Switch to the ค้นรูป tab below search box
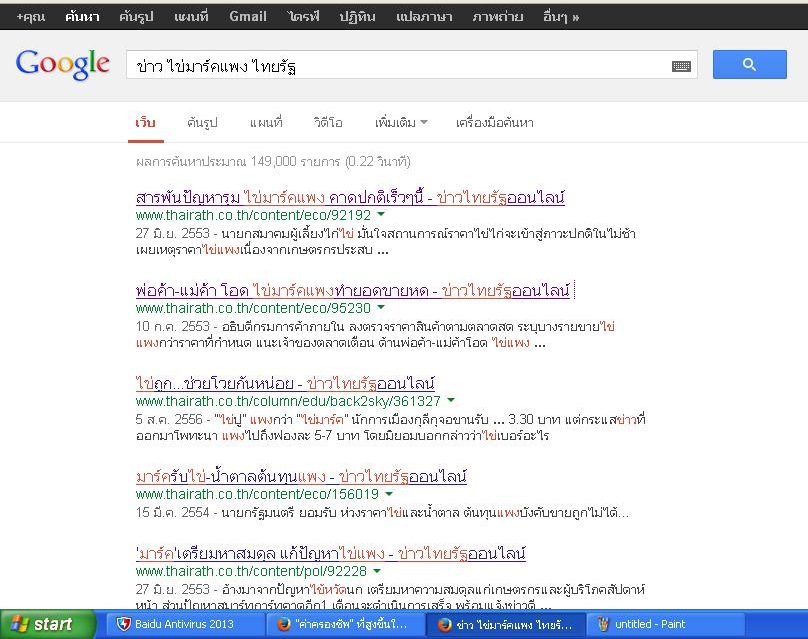The height and width of the screenshot is (639, 808). (202, 123)
